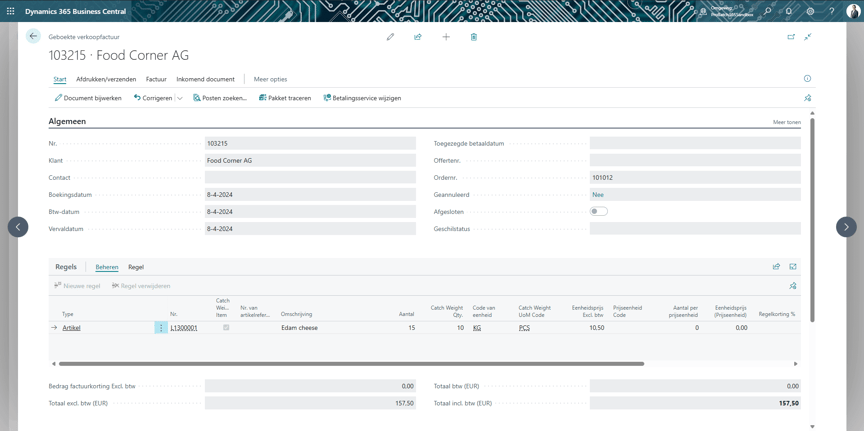Delete the invoice with trash icon
Screen dimensions: 864x431
(x=474, y=37)
